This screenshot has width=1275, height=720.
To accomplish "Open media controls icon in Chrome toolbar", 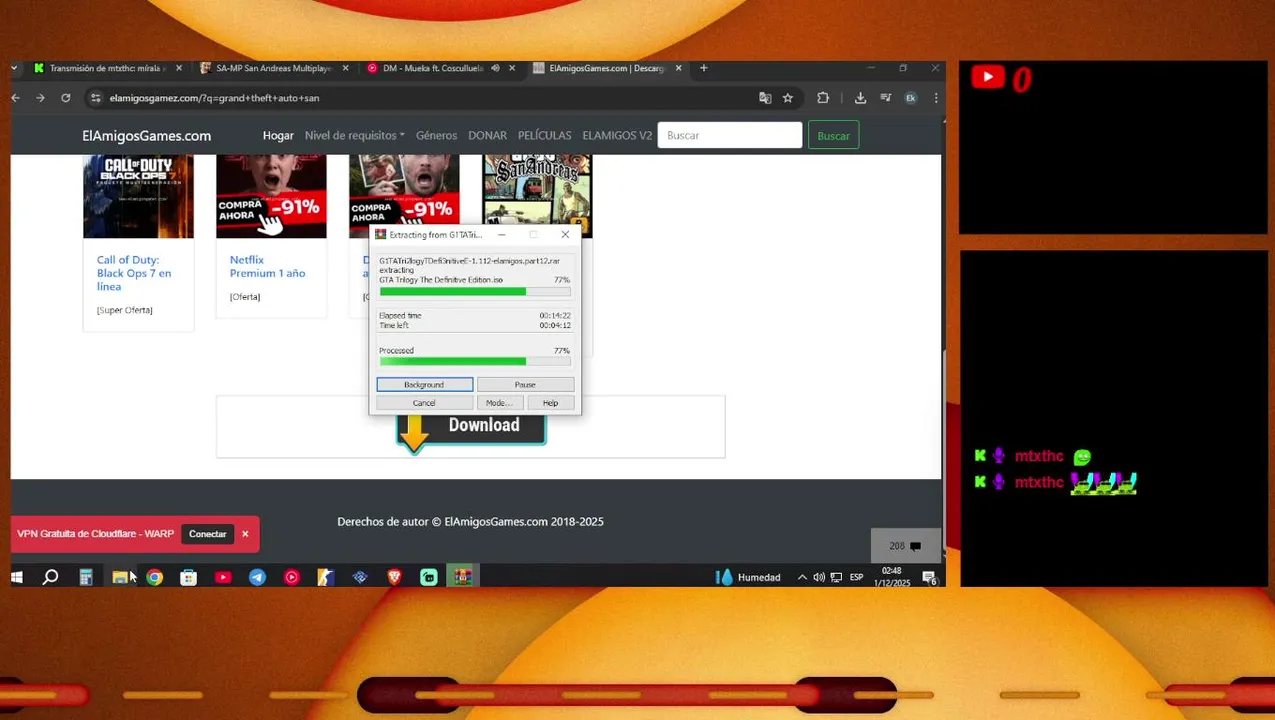I will tap(886, 98).
